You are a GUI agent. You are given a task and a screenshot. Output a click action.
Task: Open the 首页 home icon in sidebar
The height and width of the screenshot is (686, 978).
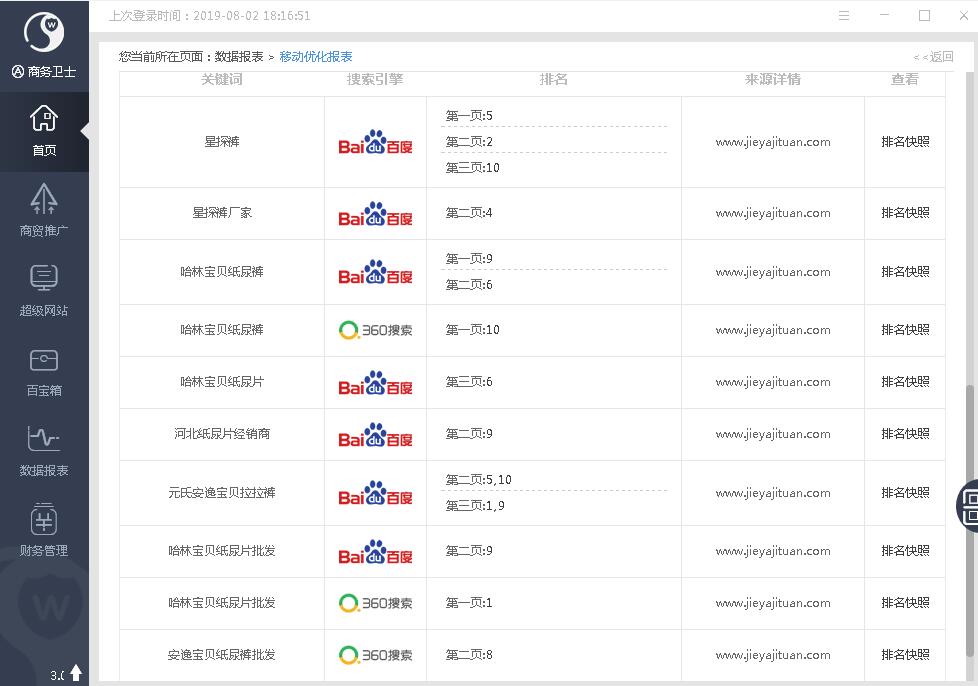[x=44, y=131]
